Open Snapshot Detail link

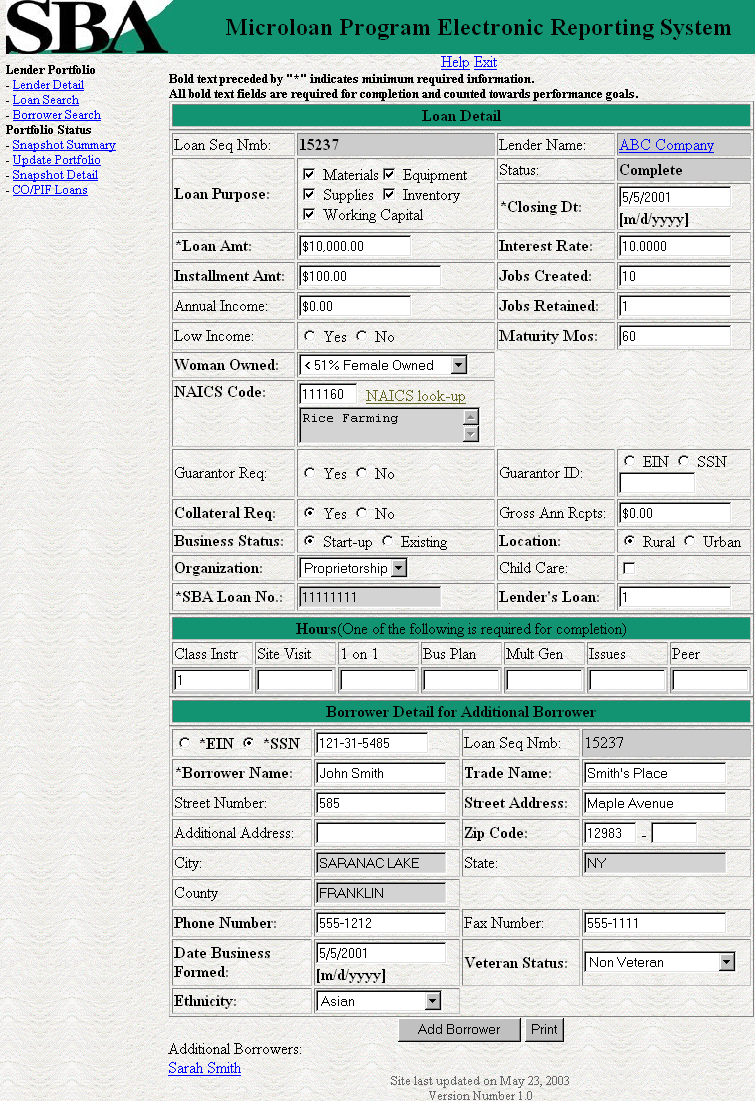55,175
